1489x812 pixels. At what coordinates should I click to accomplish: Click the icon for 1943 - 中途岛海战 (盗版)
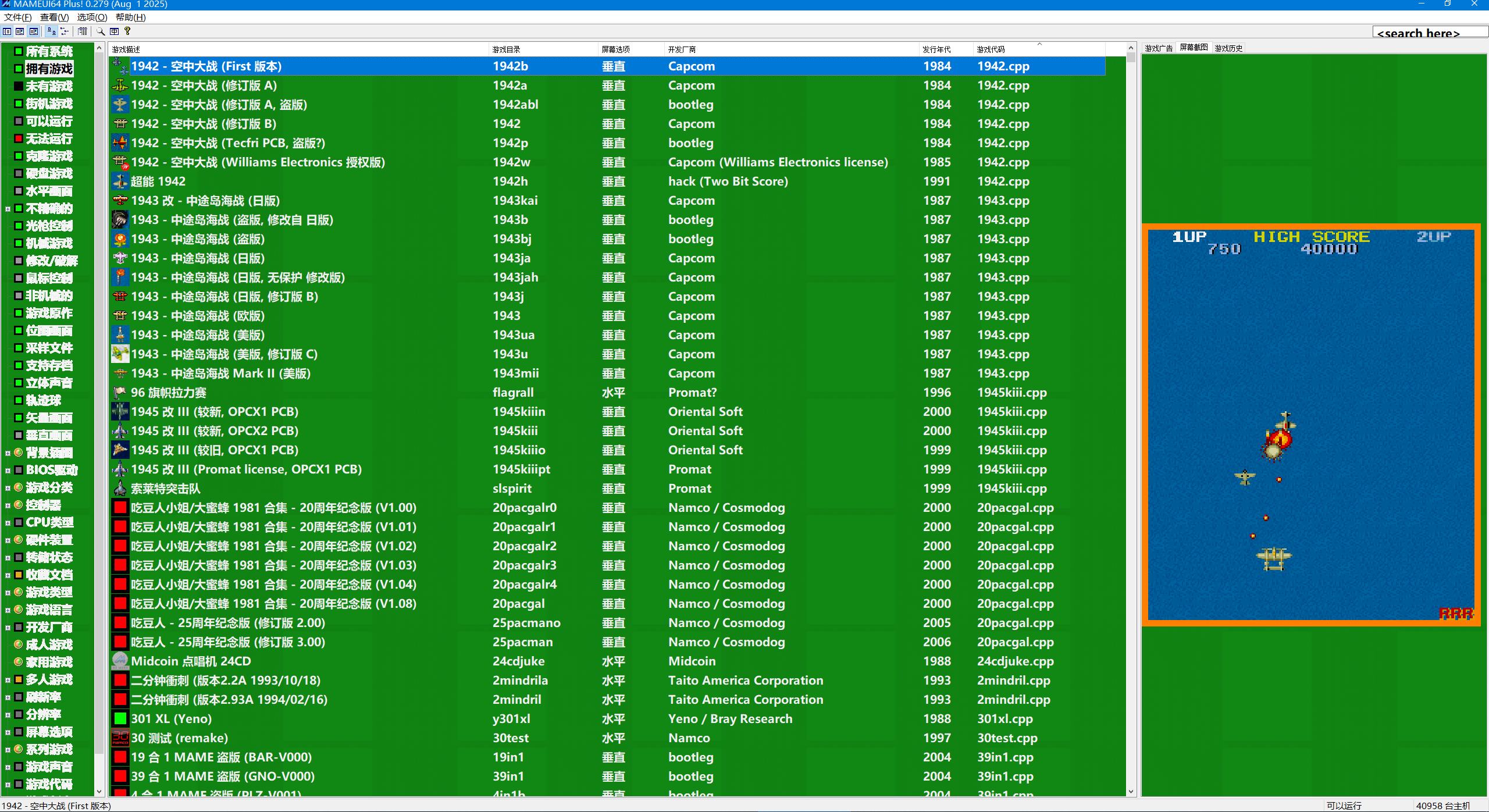tap(120, 239)
